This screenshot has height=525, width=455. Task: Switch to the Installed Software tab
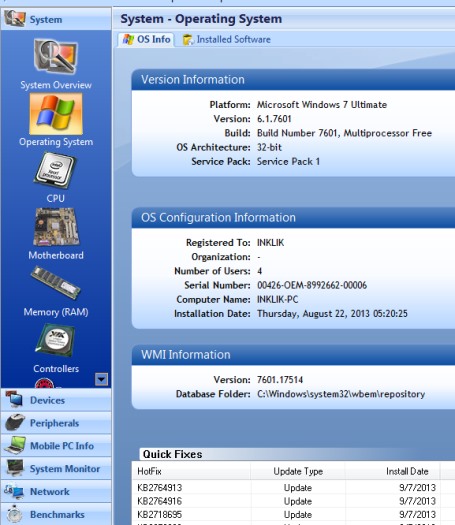point(227,40)
